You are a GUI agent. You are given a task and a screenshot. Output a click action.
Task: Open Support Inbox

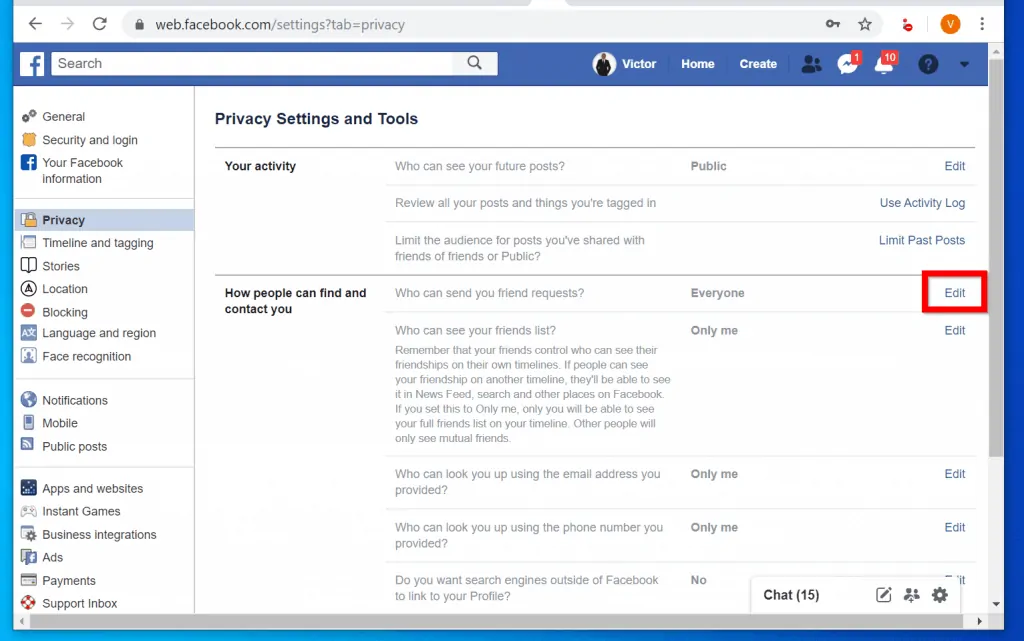point(80,603)
